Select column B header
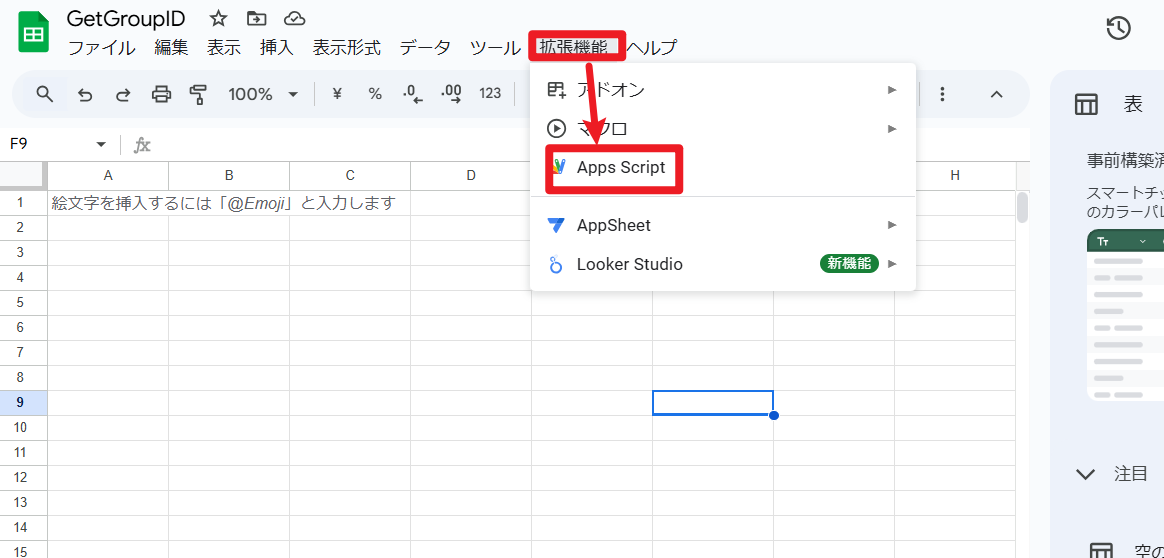Screen dimensions: 1164x558 coord(229,176)
